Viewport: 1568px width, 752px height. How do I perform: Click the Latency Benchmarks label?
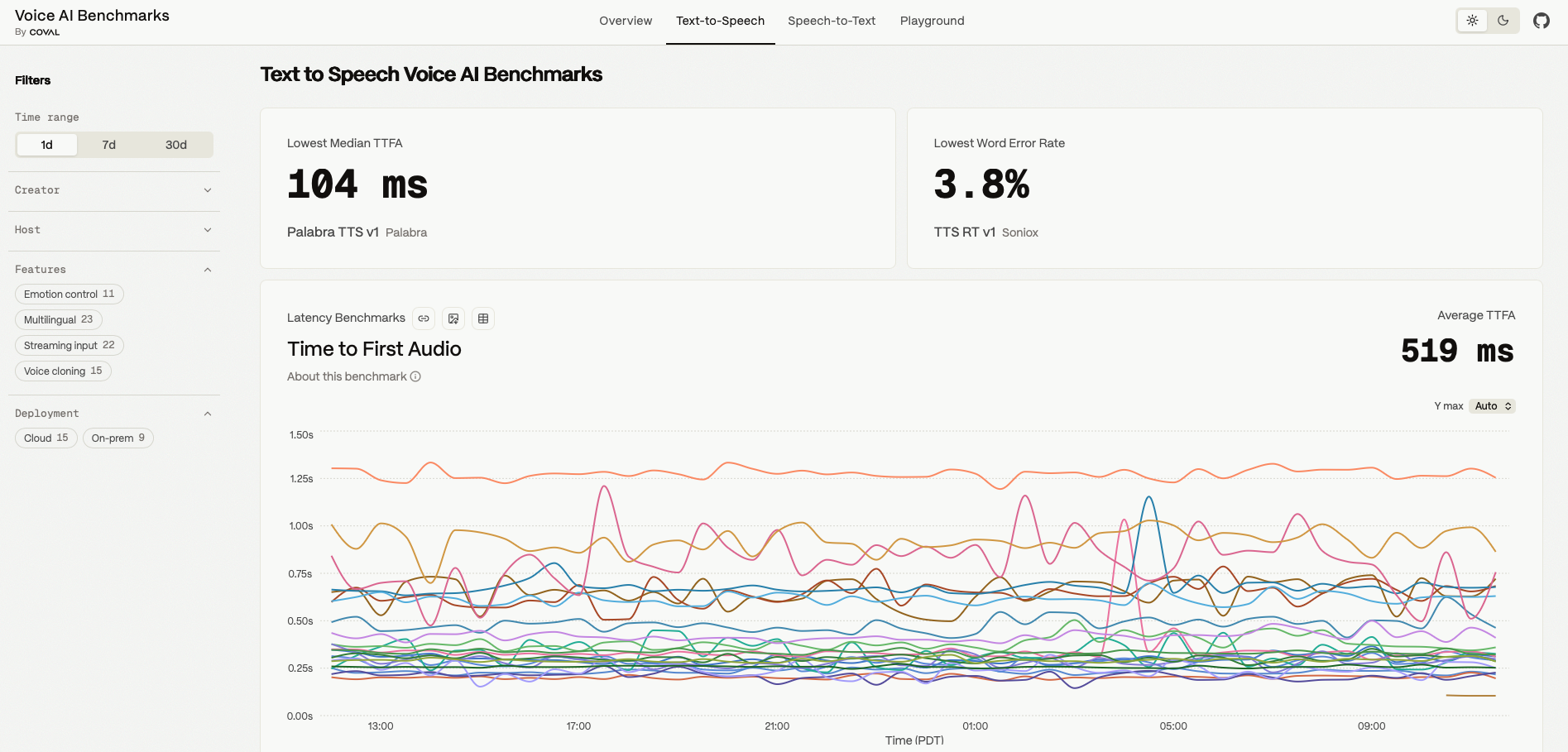click(x=346, y=318)
